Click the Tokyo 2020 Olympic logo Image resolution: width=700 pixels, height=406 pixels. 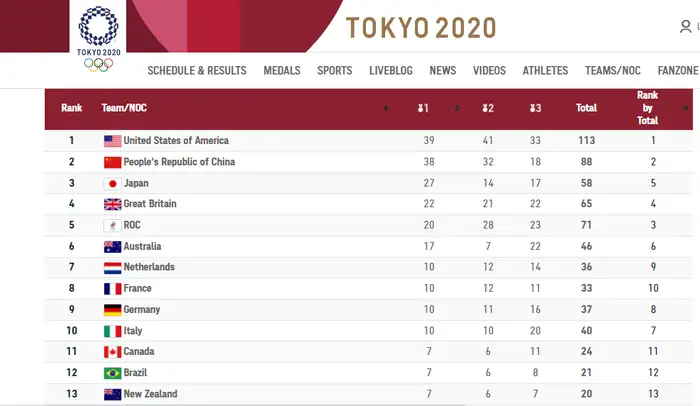[x=98, y=38]
